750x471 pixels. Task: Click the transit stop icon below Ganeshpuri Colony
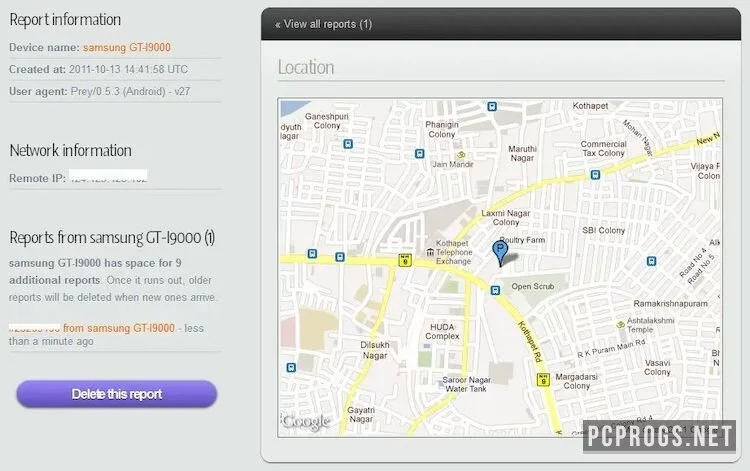click(x=348, y=144)
